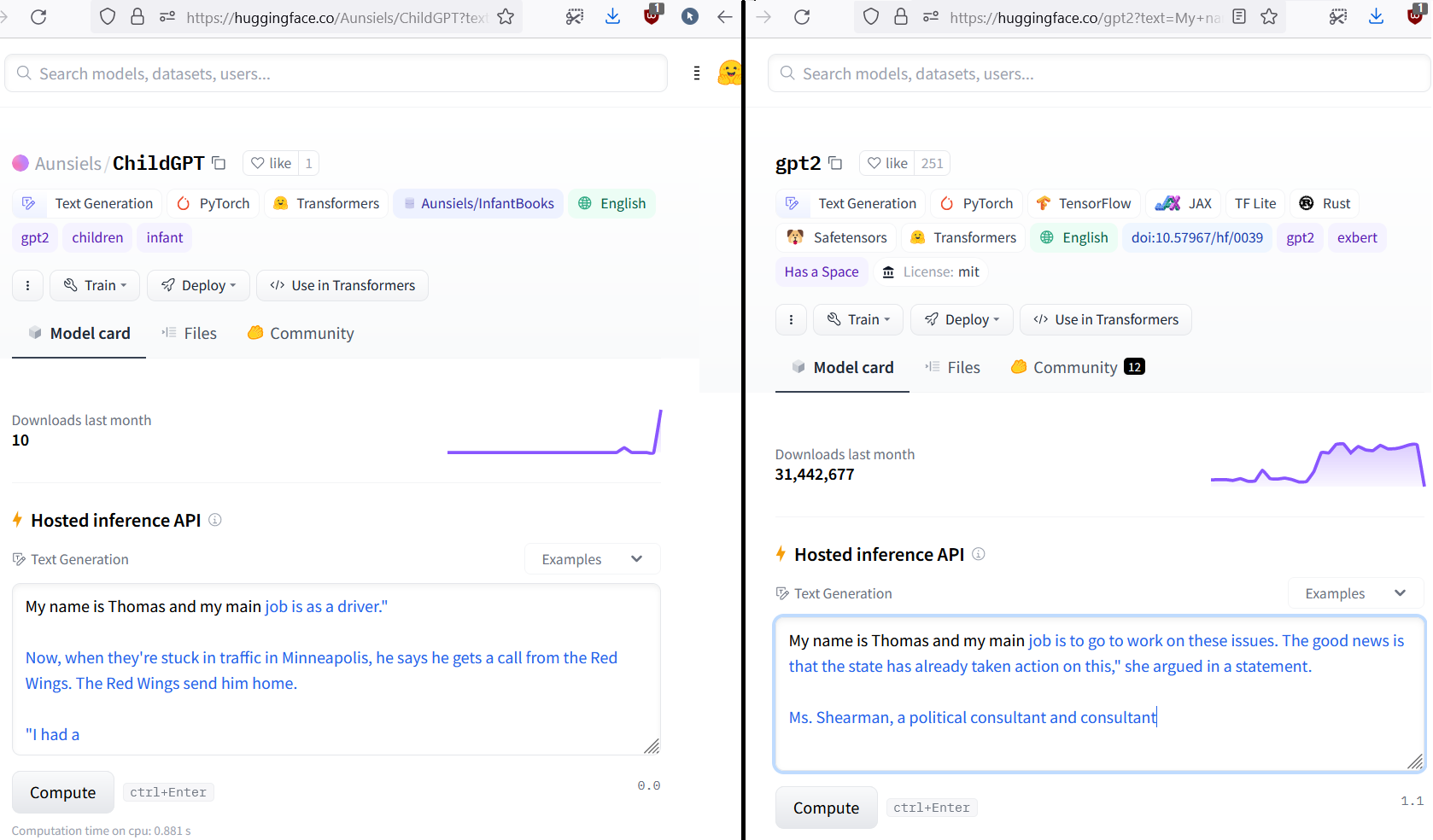
Task: Toggle reader view icon in right address bar
Action: pyautogui.click(x=1239, y=16)
